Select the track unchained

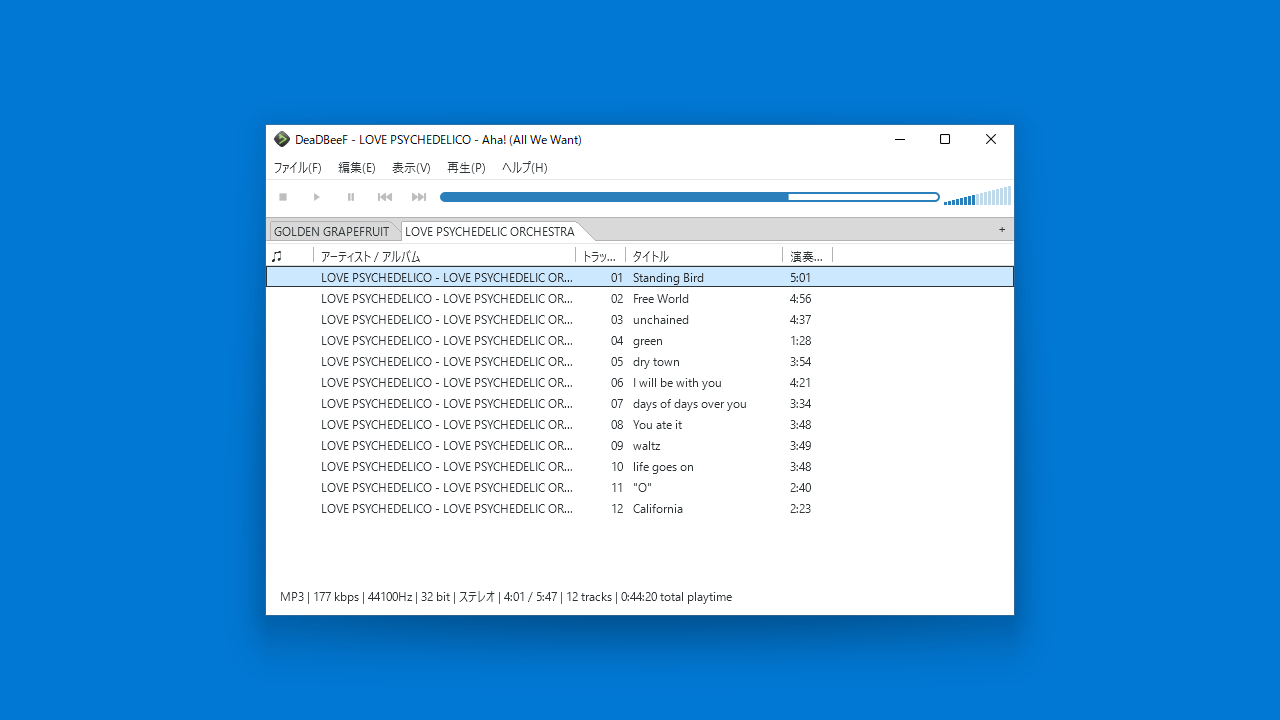(x=640, y=319)
